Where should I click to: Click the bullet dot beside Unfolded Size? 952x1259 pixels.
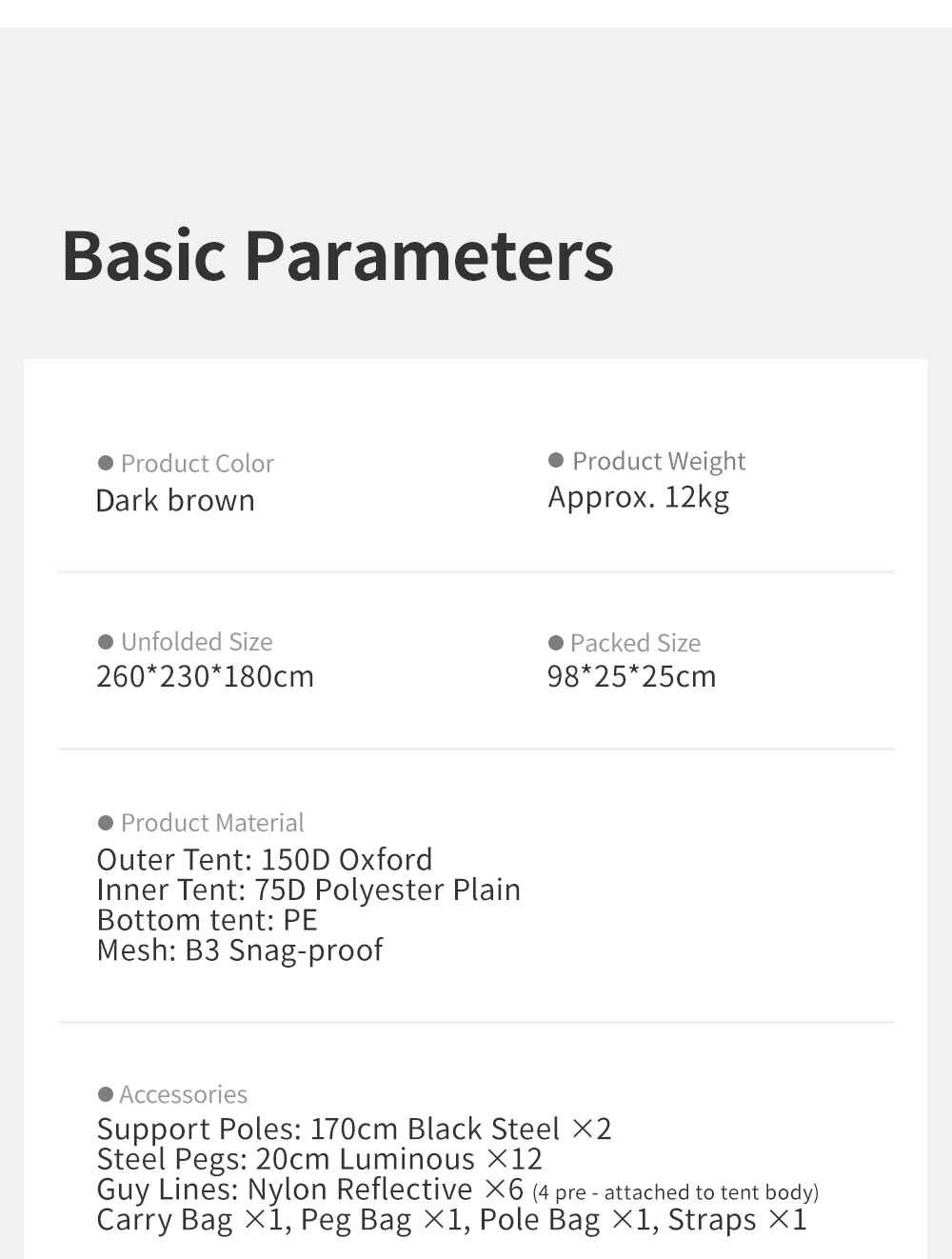coord(106,642)
